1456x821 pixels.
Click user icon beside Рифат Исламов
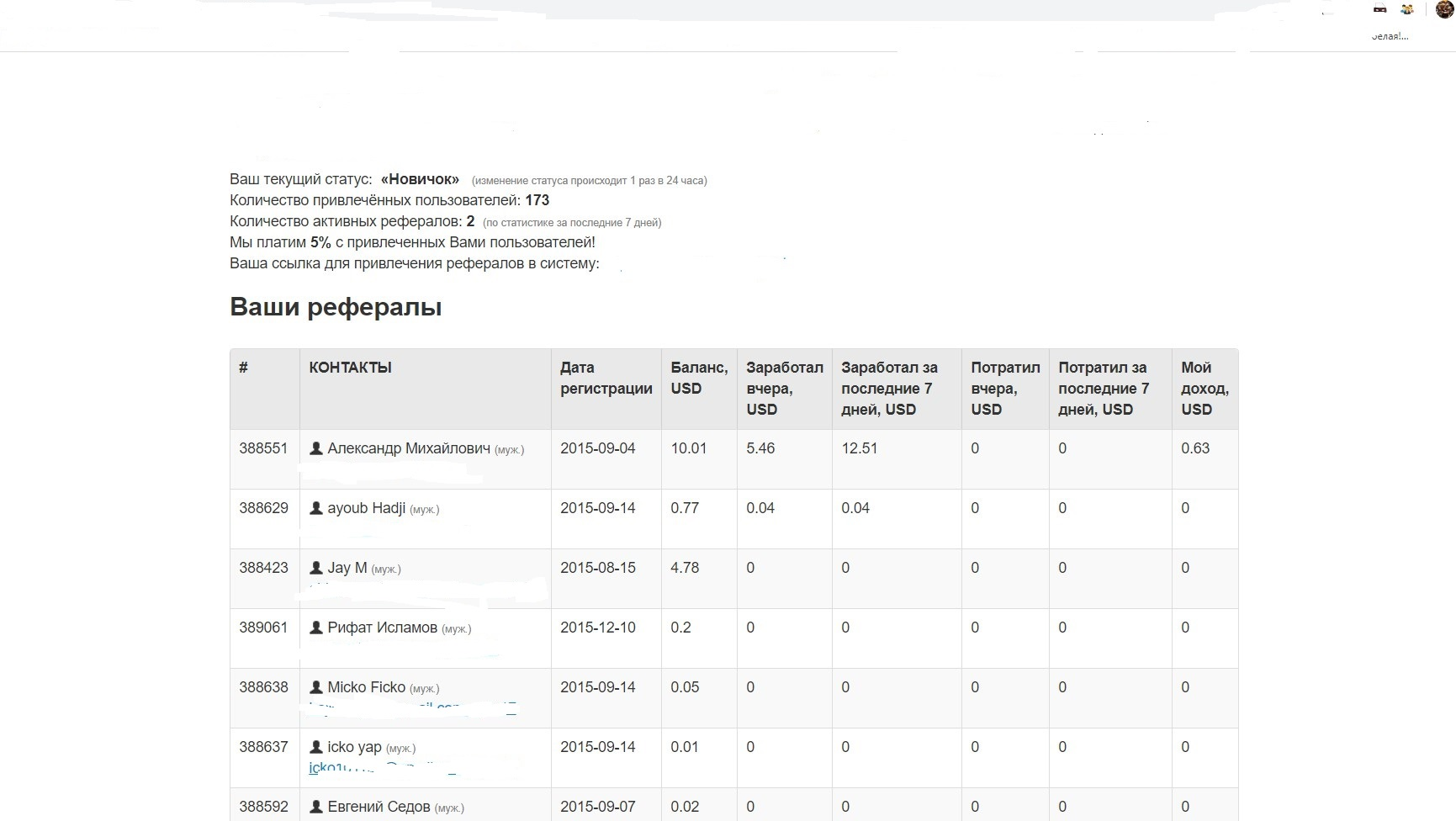[316, 628]
